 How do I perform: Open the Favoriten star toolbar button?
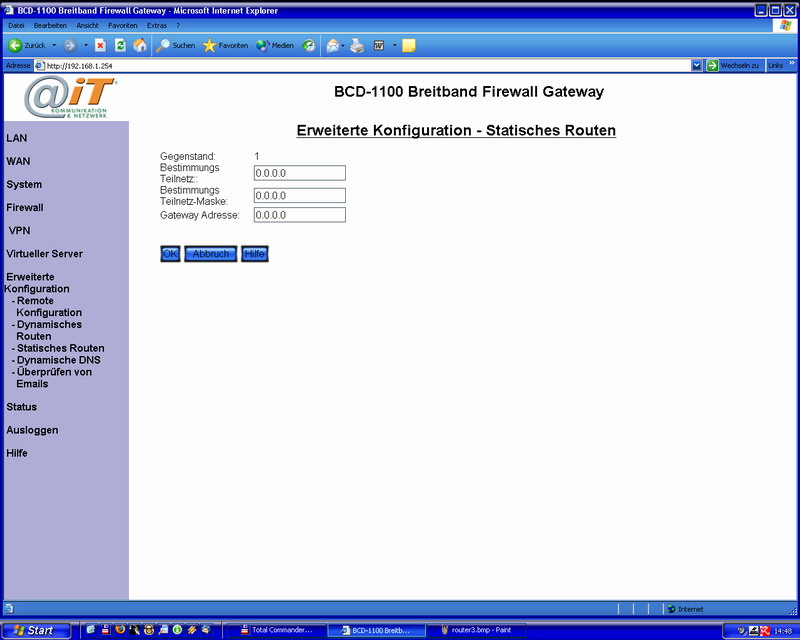click(226, 45)
